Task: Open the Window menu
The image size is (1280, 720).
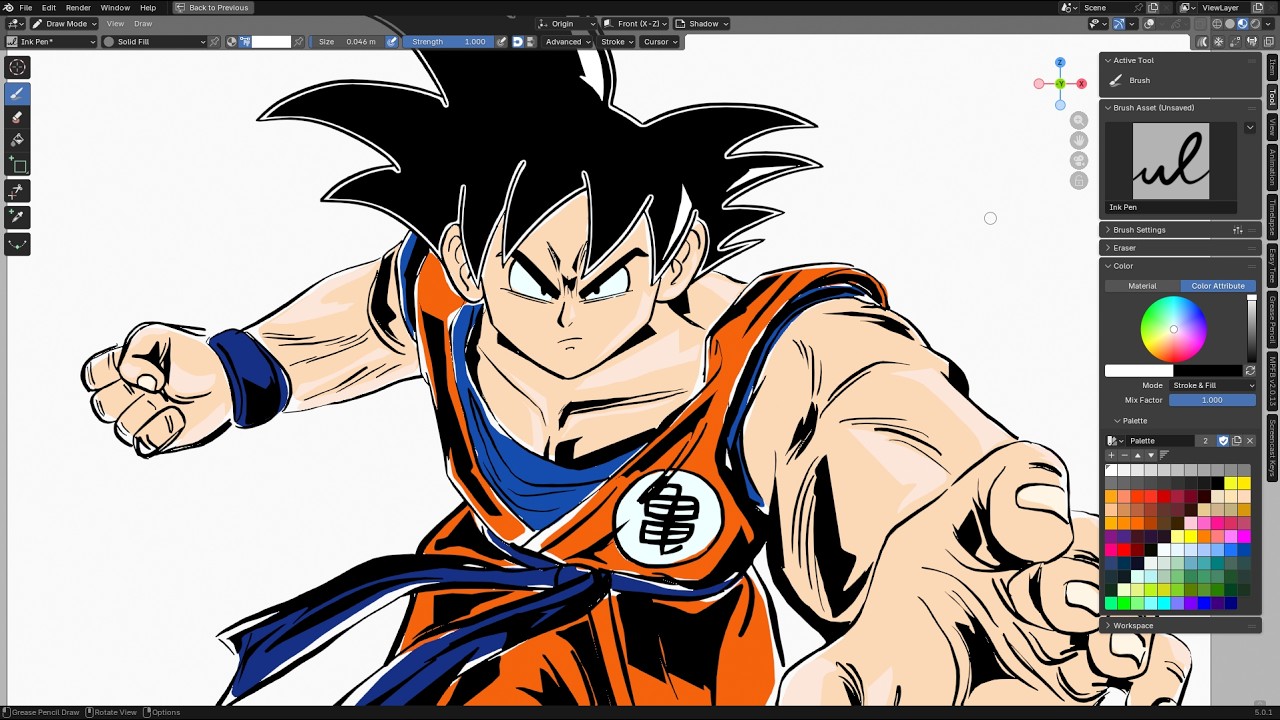Action: [x=115, y=7]
